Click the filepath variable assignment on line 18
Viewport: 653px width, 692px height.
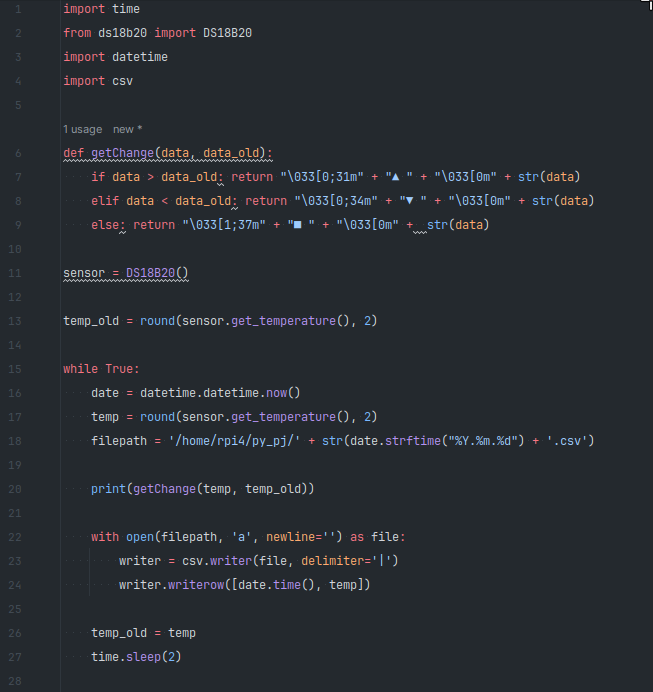click(118, 441)
